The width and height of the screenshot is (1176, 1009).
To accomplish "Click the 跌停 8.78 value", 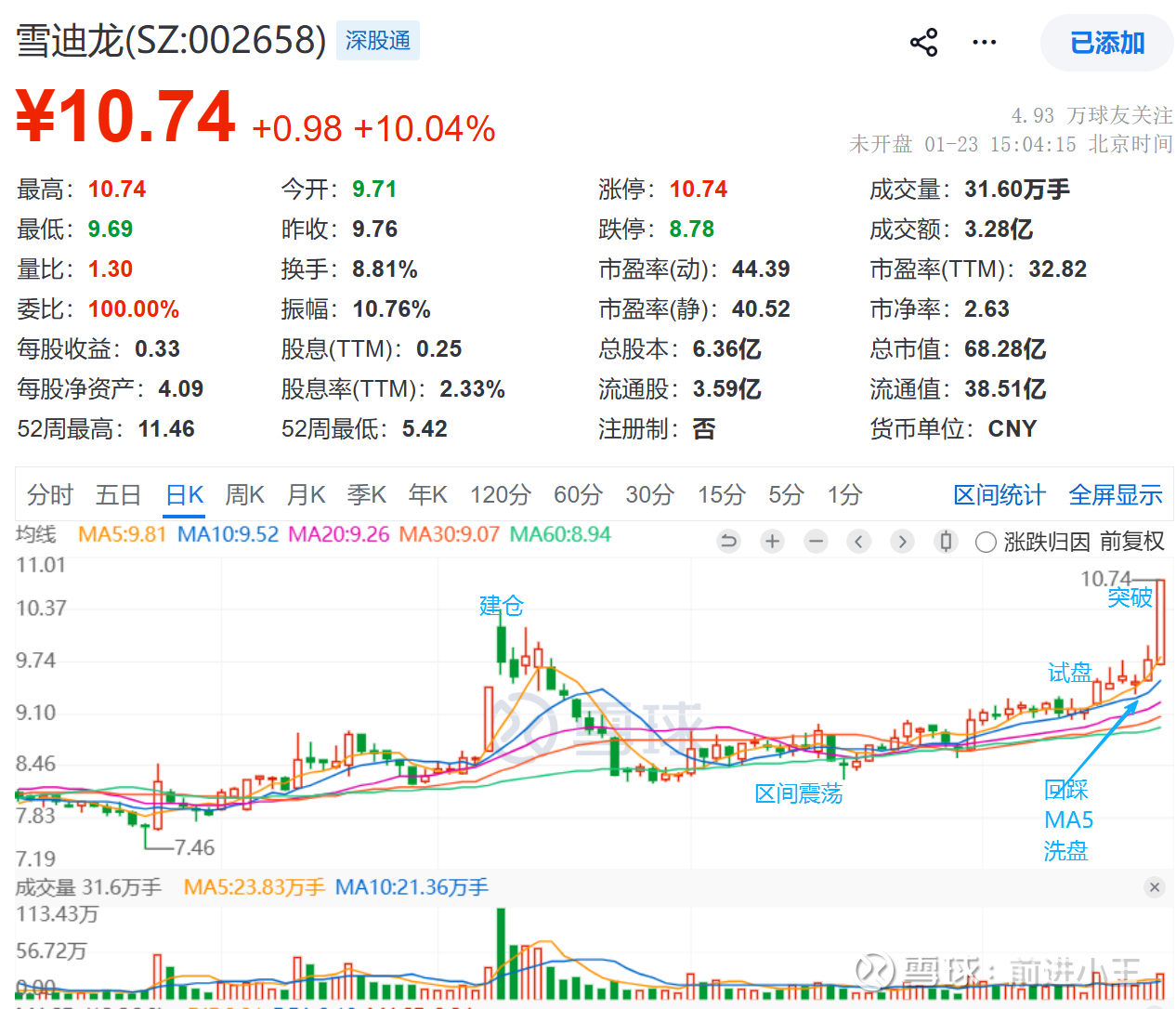I will click(x=692, y=229).
